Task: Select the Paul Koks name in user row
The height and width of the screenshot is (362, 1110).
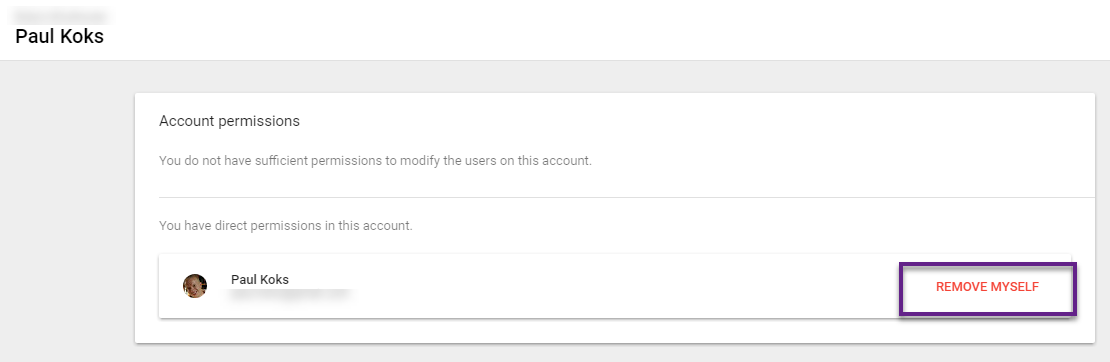Action: click(260, 279)
